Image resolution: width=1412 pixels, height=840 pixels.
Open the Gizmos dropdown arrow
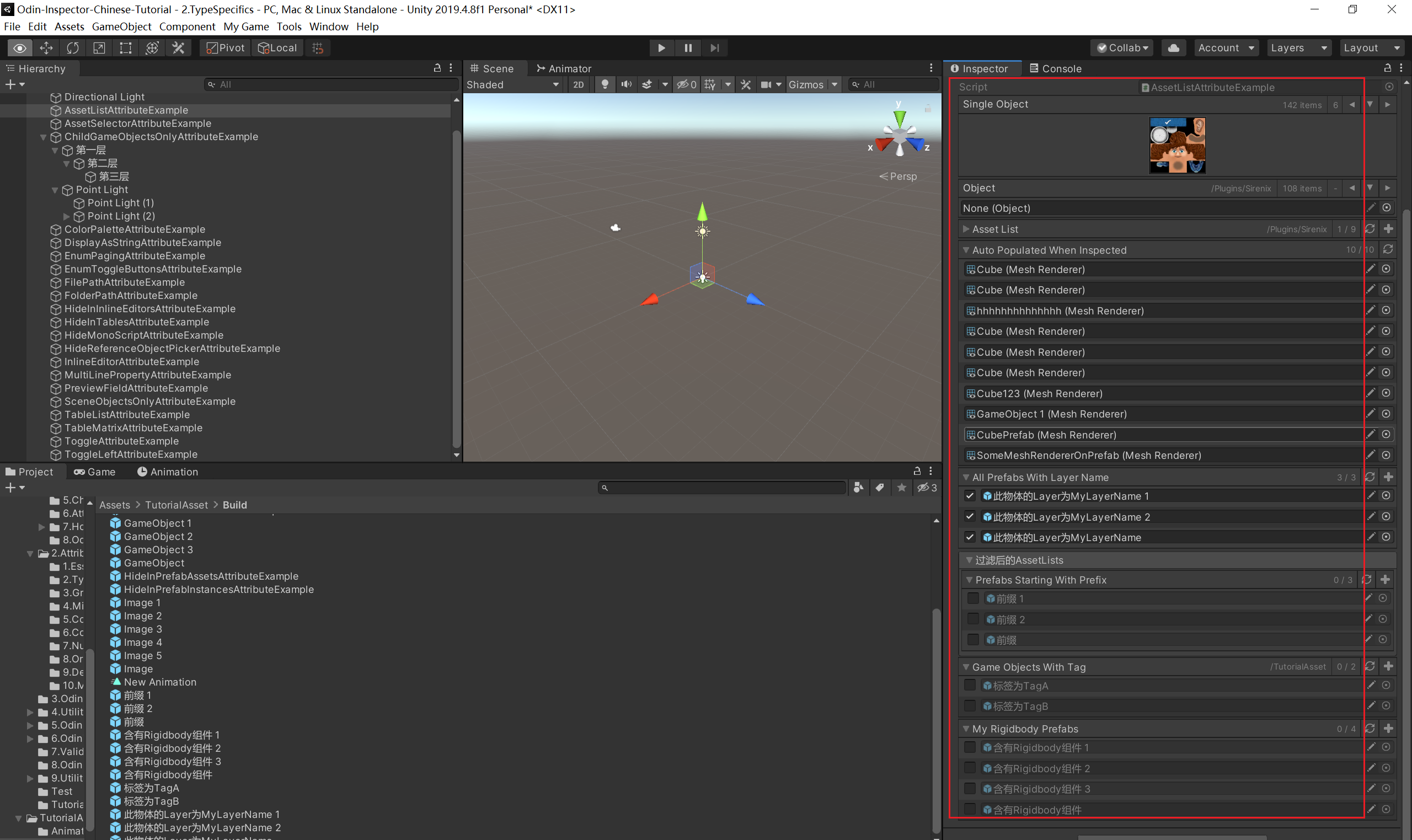click(x=834, y=84)
